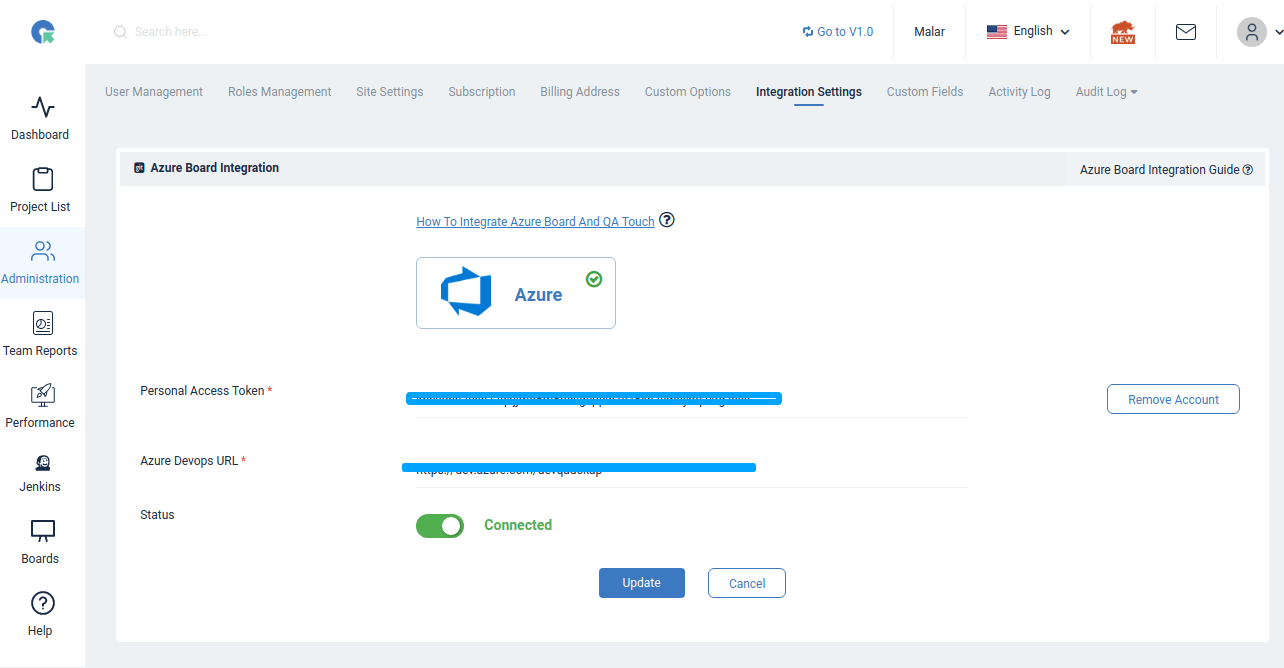Disable the Connected status toggle
The width and height of the screenshot is (1284, 668).
(440, 525)
